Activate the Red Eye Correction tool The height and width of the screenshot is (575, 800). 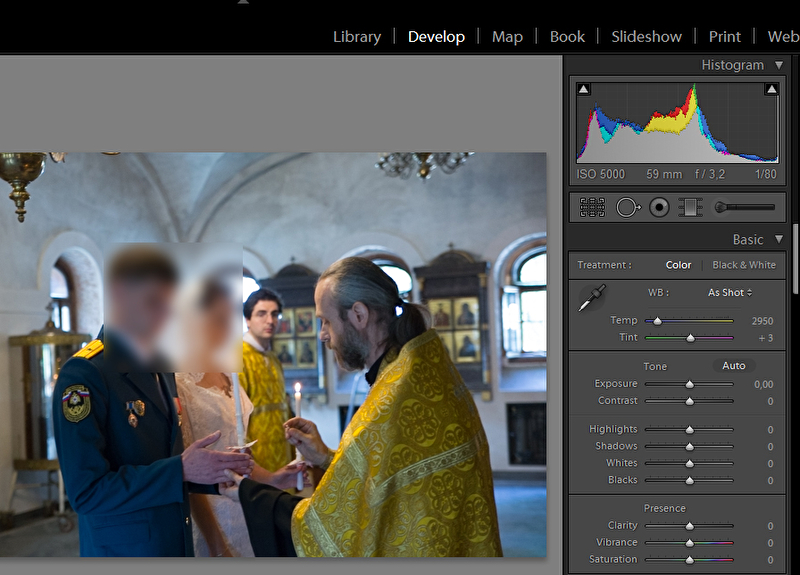click(659, 207)
